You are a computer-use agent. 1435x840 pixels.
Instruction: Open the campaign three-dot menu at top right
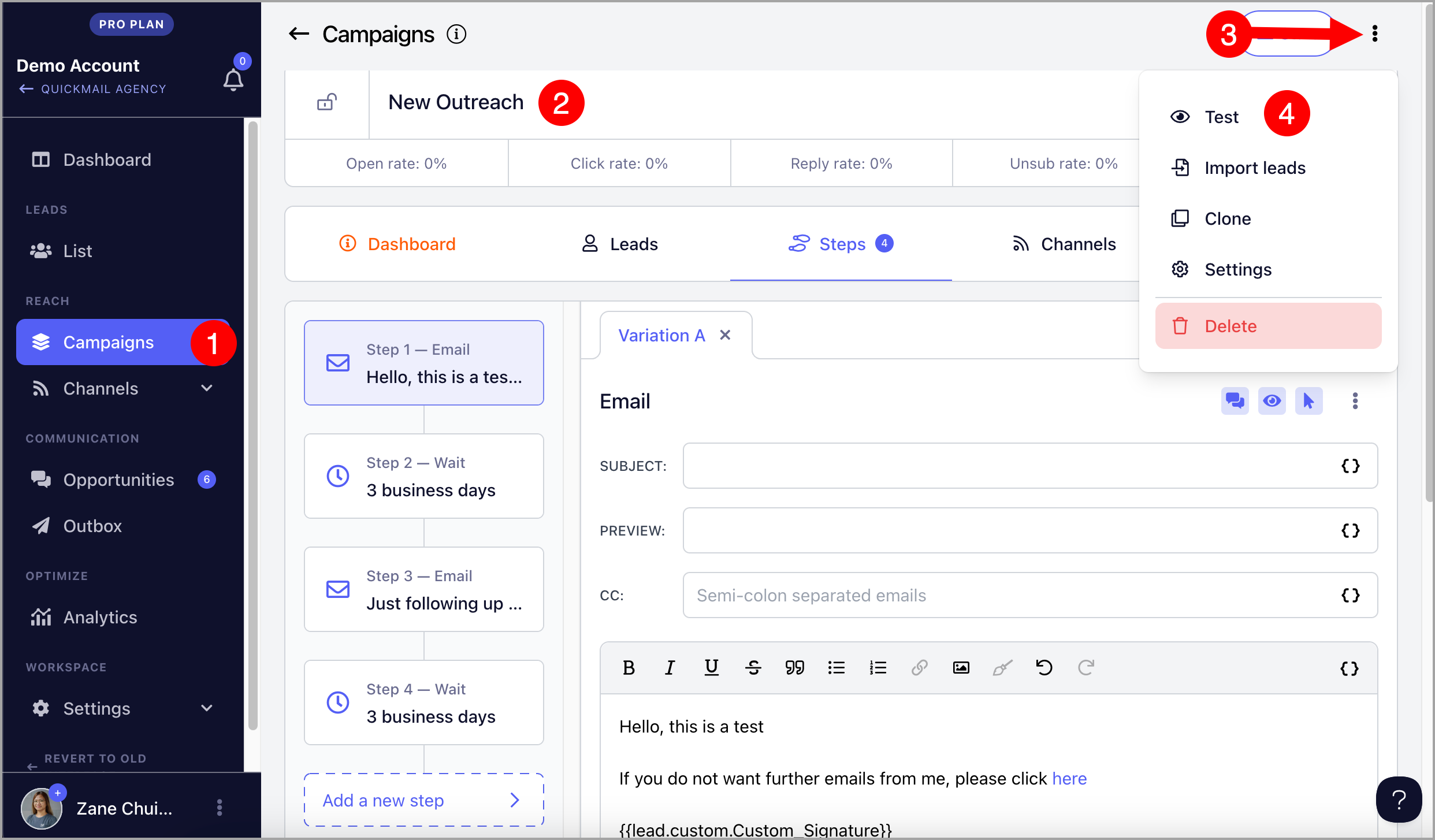coord(1375,34)
